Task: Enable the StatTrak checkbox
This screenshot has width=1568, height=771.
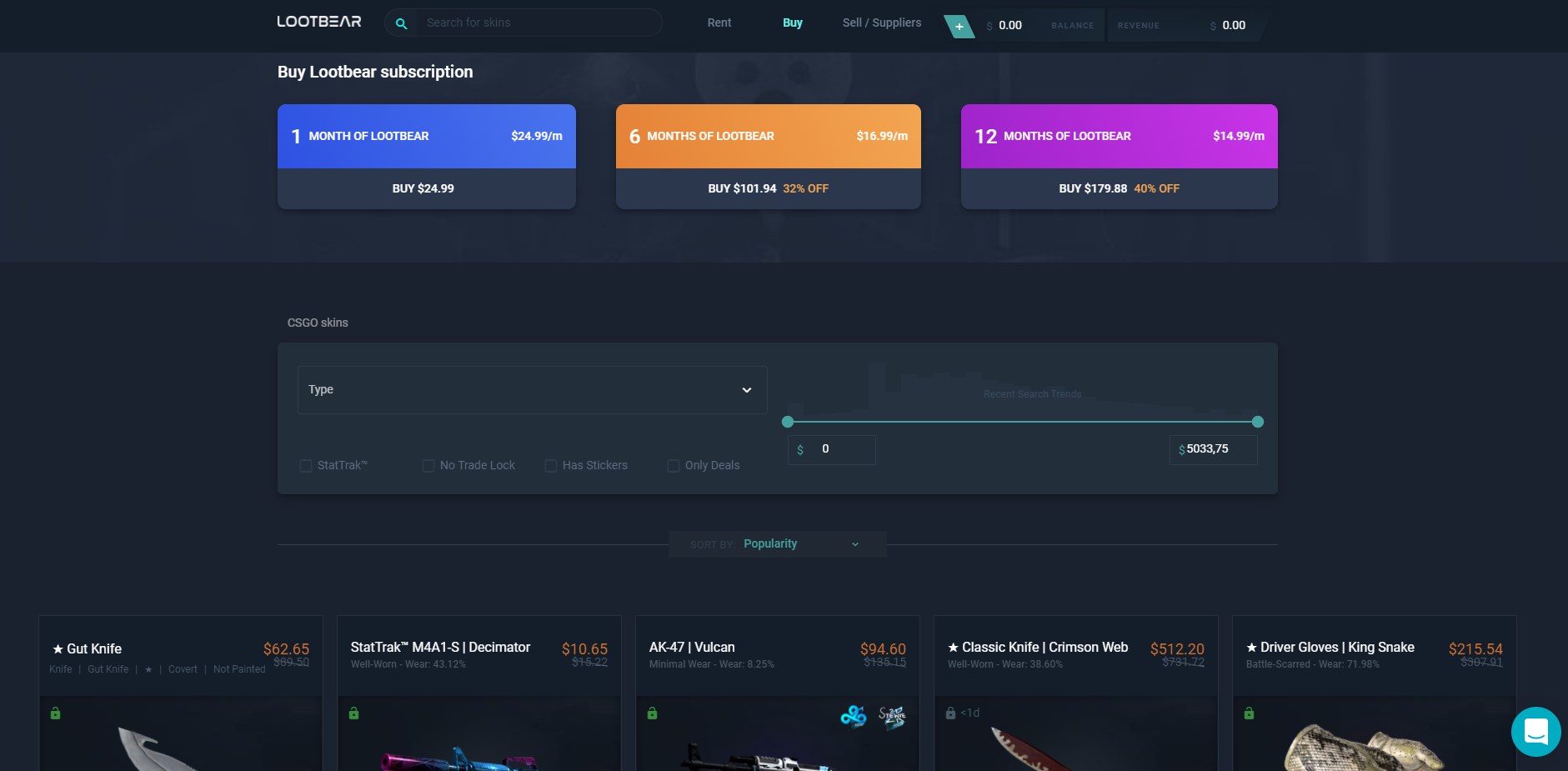Action: tap(306, 466)
